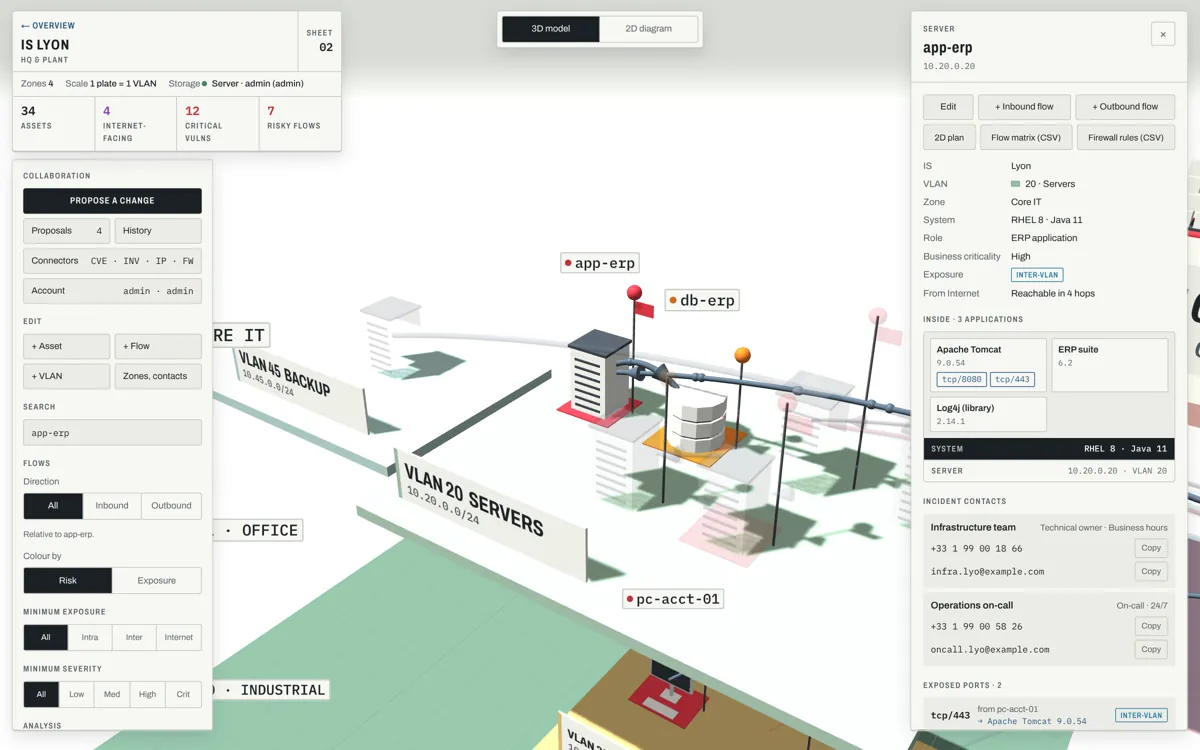Set minimum exposure to All
This screenshot has width=1200, height=750.
click(x=46, y=637)
